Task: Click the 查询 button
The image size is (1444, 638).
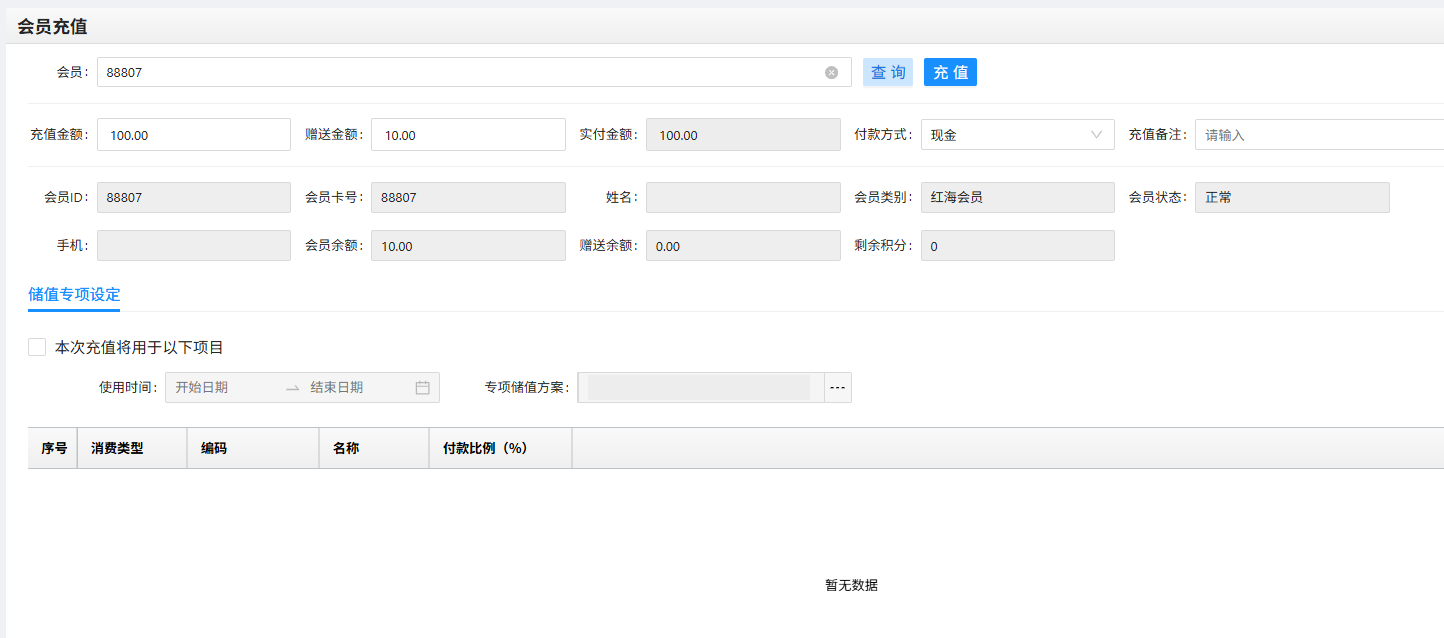Action: (x=887, y=72)
